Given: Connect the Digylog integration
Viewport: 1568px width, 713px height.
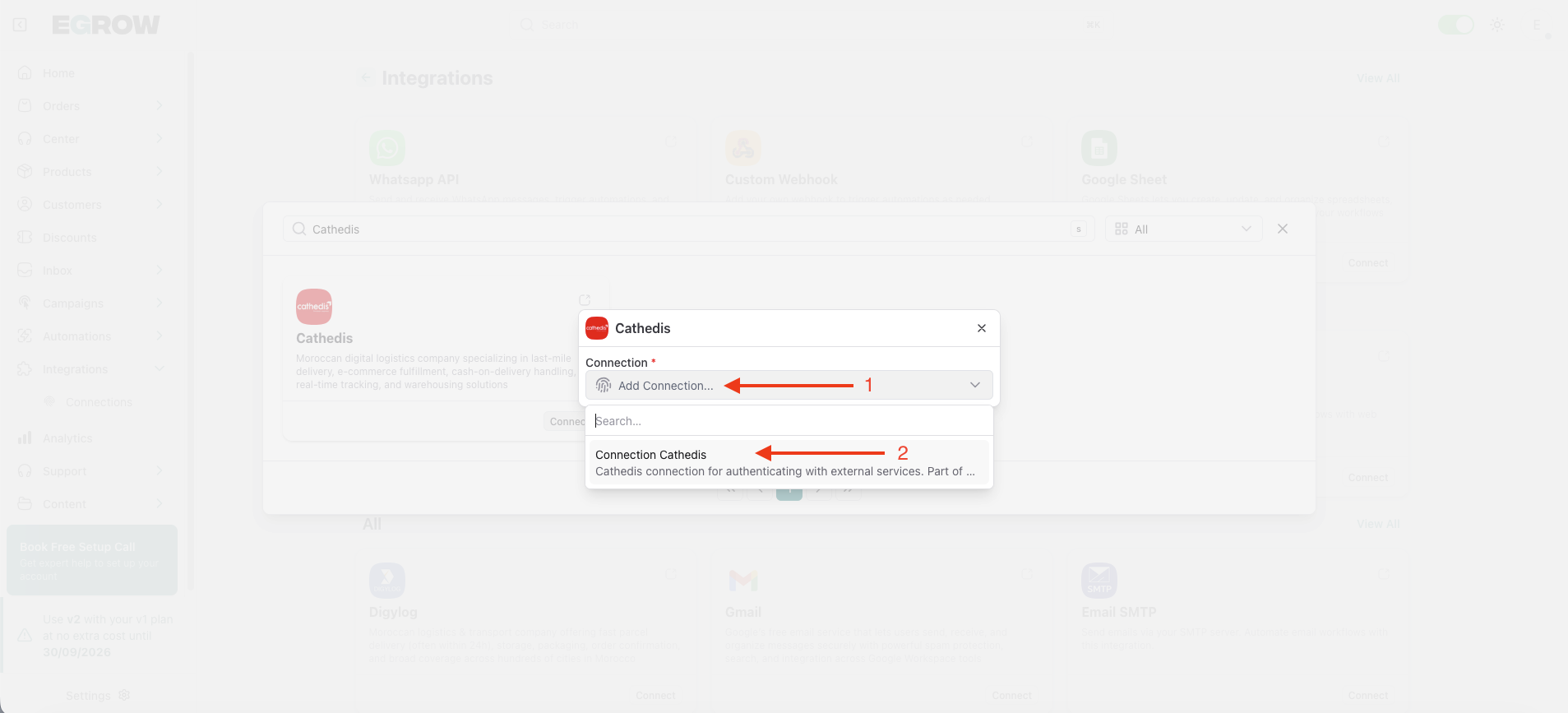Looking at the screenshot, I should click(655, 696).
